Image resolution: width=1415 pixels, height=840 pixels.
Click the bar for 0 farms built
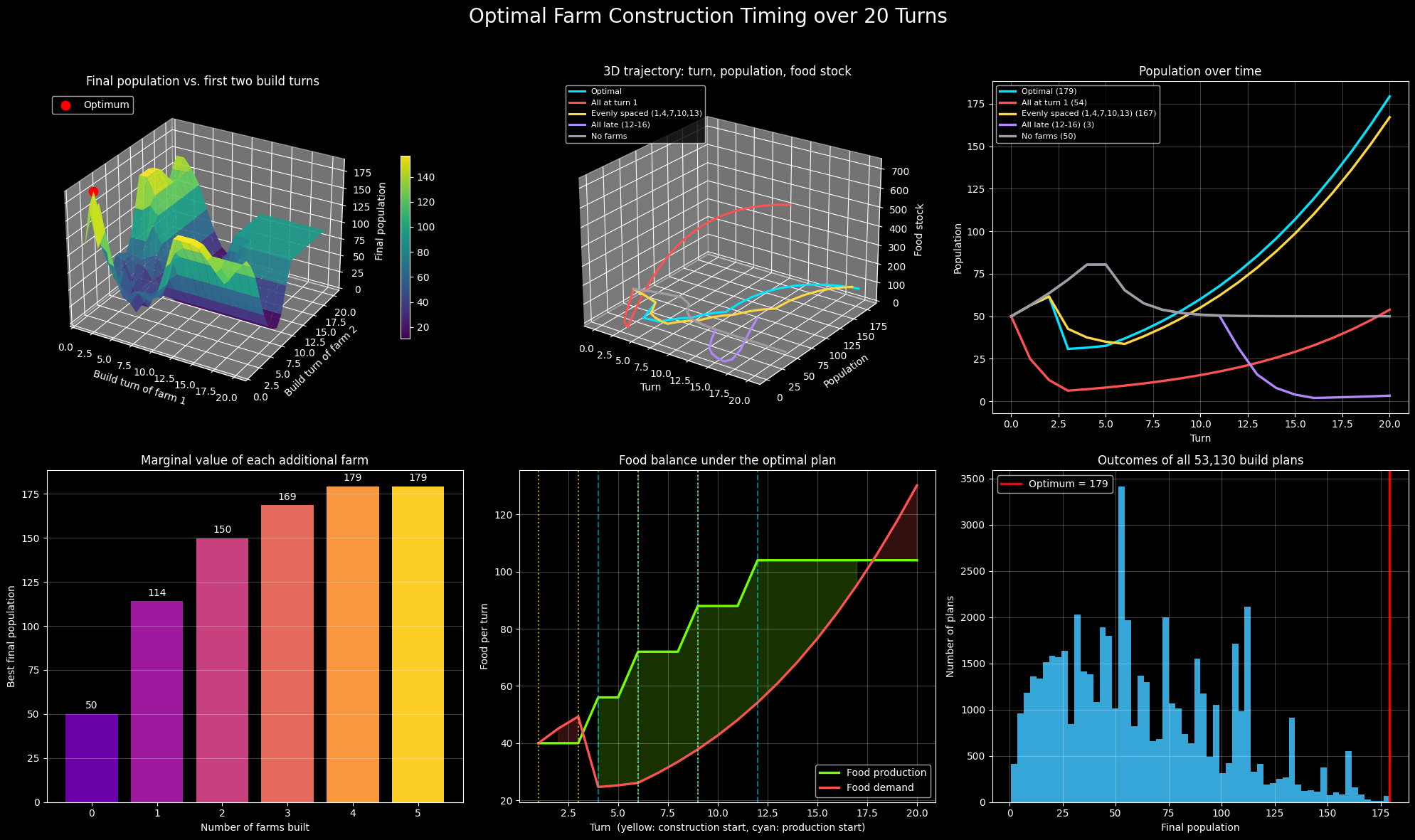click(91, 758)
